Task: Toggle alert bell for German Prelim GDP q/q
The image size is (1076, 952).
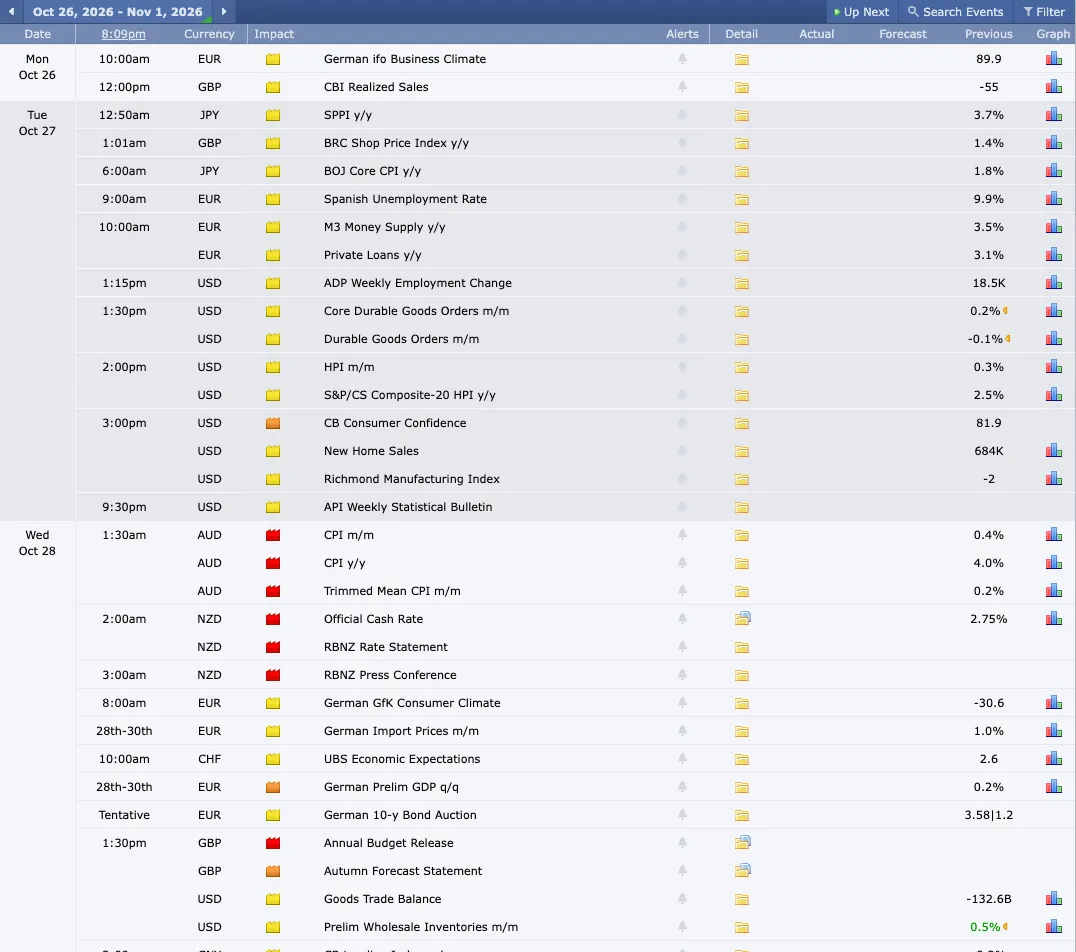Action: point(682,787)
